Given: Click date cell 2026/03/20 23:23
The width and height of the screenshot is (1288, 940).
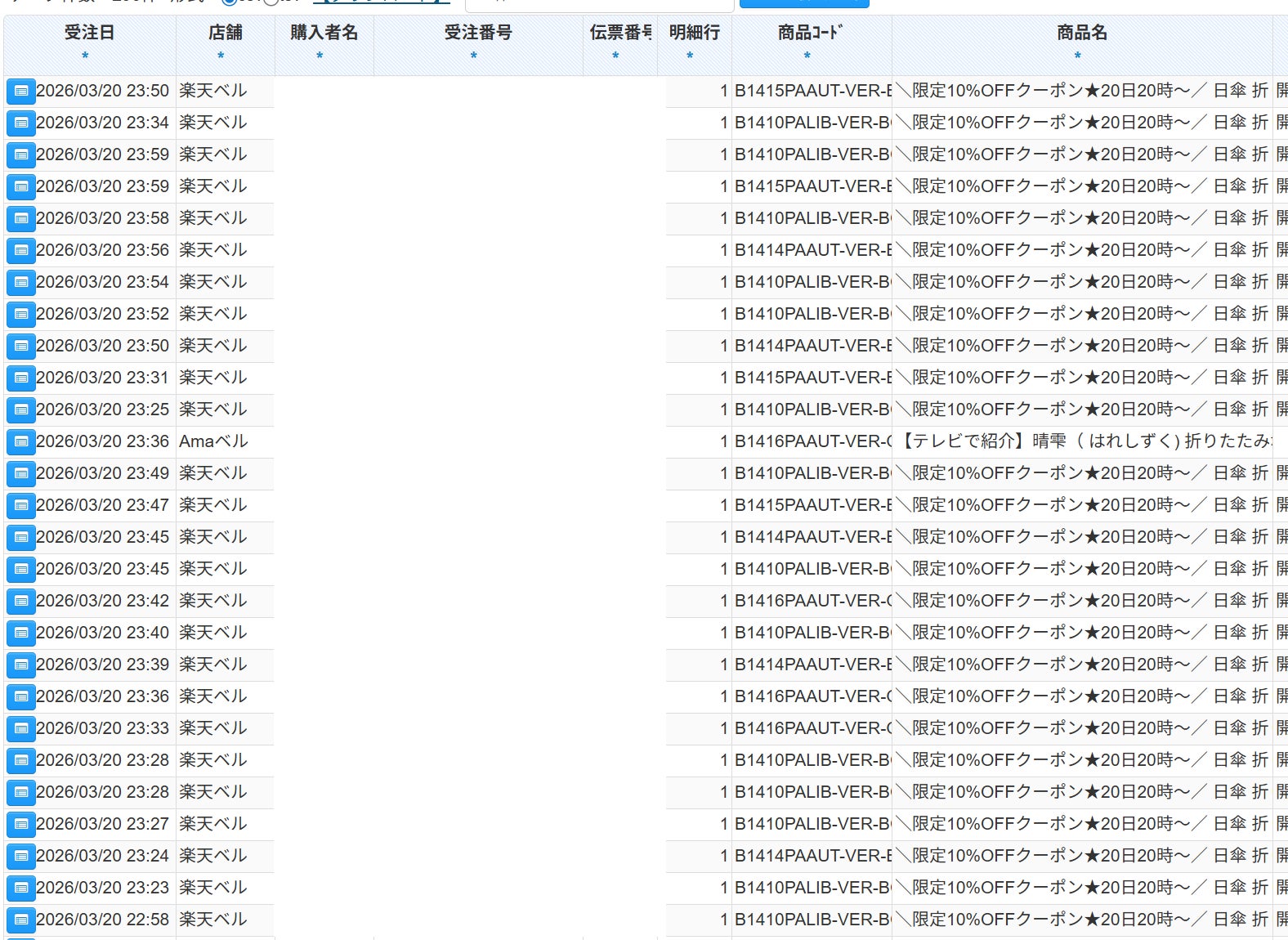Looking at the screenshot, I should coord(103,888).
